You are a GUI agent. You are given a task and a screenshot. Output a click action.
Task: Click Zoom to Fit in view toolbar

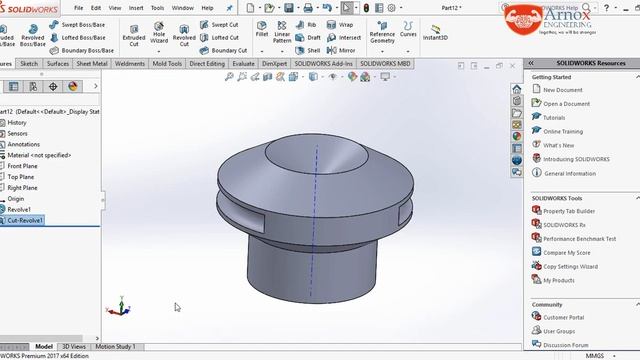point(229,76)
